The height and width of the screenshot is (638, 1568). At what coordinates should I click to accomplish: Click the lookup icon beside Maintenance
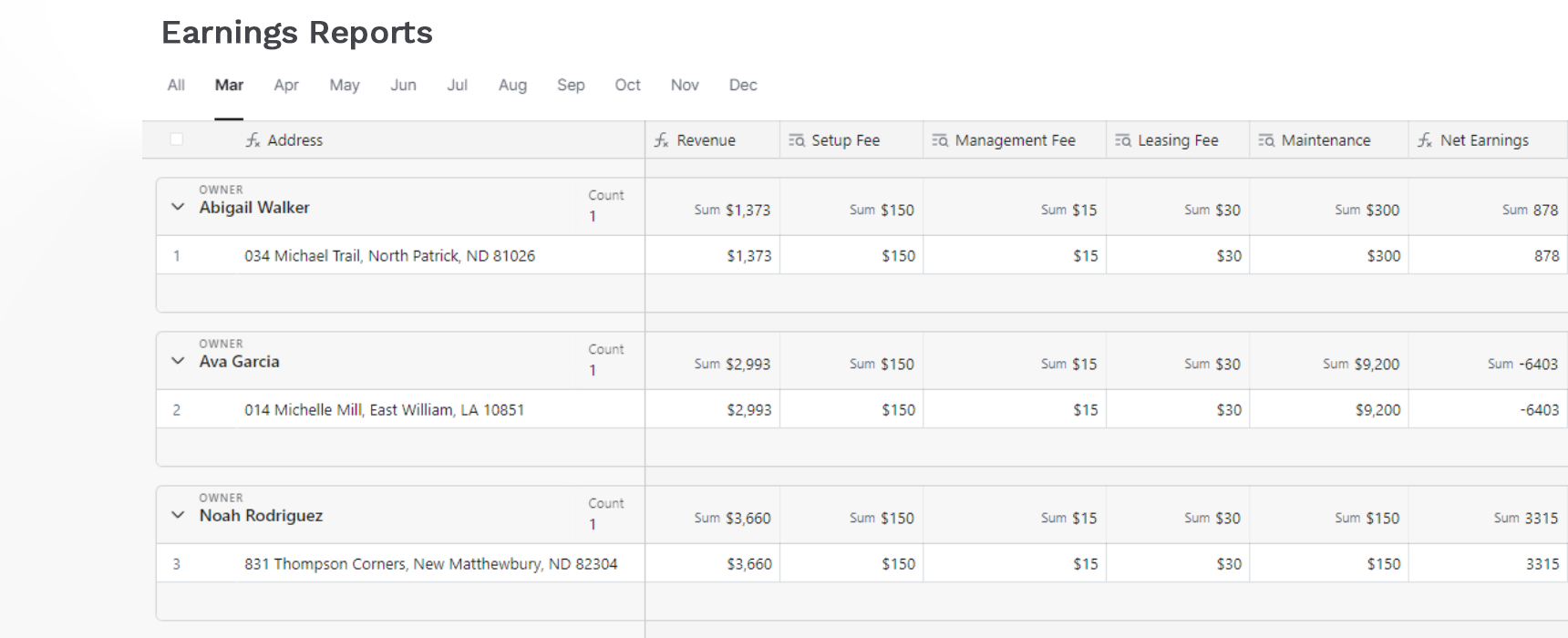pyautogui.click(x=1266, y=140)
